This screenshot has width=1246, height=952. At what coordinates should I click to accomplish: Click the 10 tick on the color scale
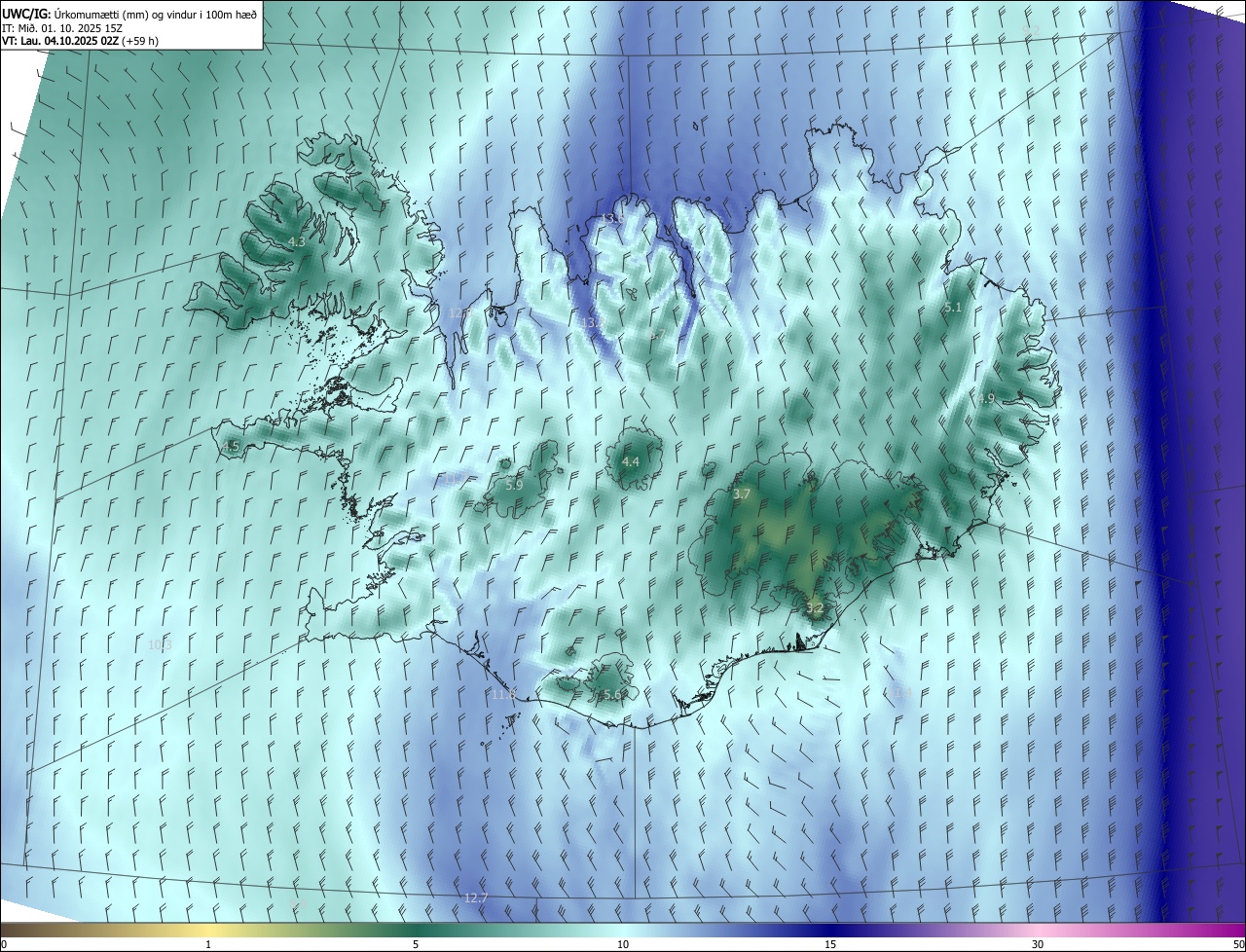(x=623, y=944)
